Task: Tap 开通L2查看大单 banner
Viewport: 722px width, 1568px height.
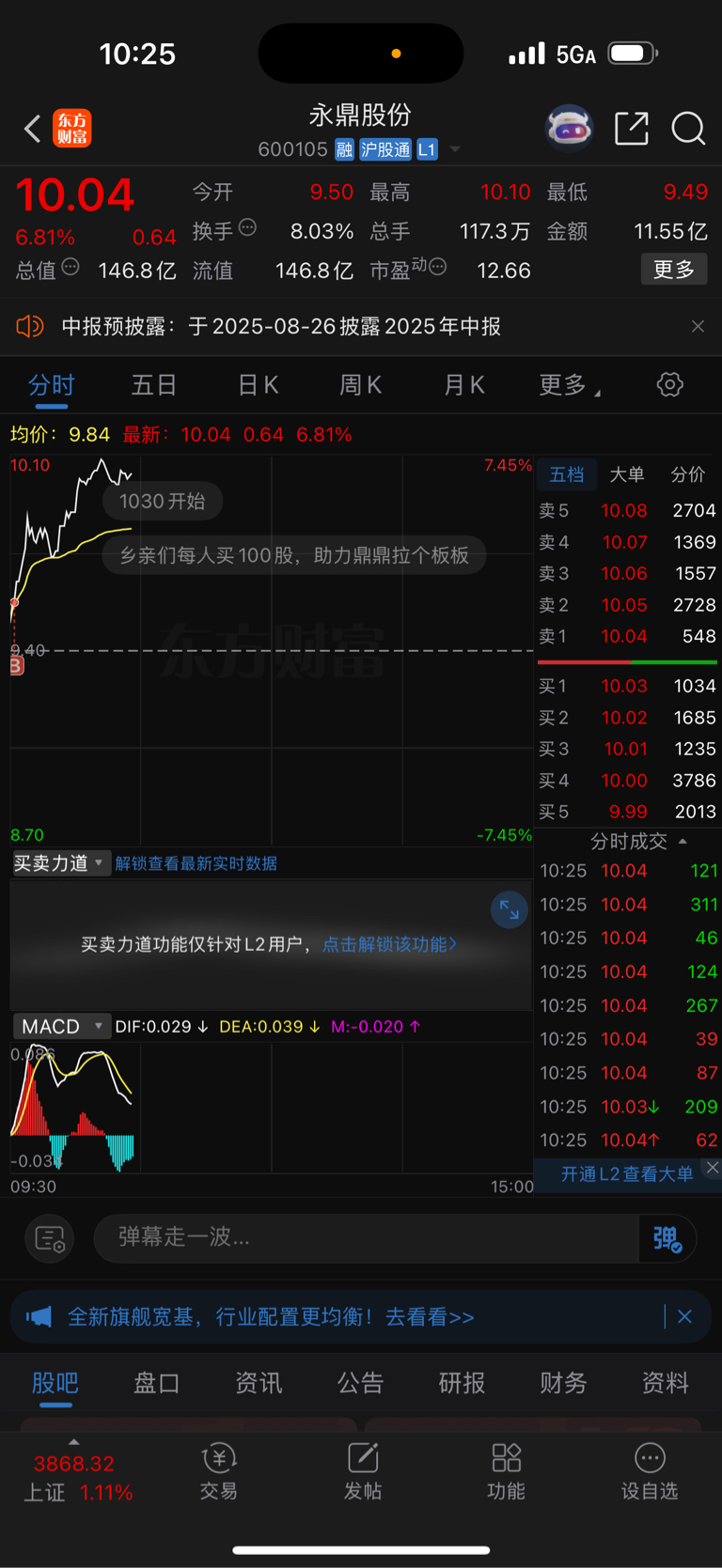Action: coord(627,1173)
